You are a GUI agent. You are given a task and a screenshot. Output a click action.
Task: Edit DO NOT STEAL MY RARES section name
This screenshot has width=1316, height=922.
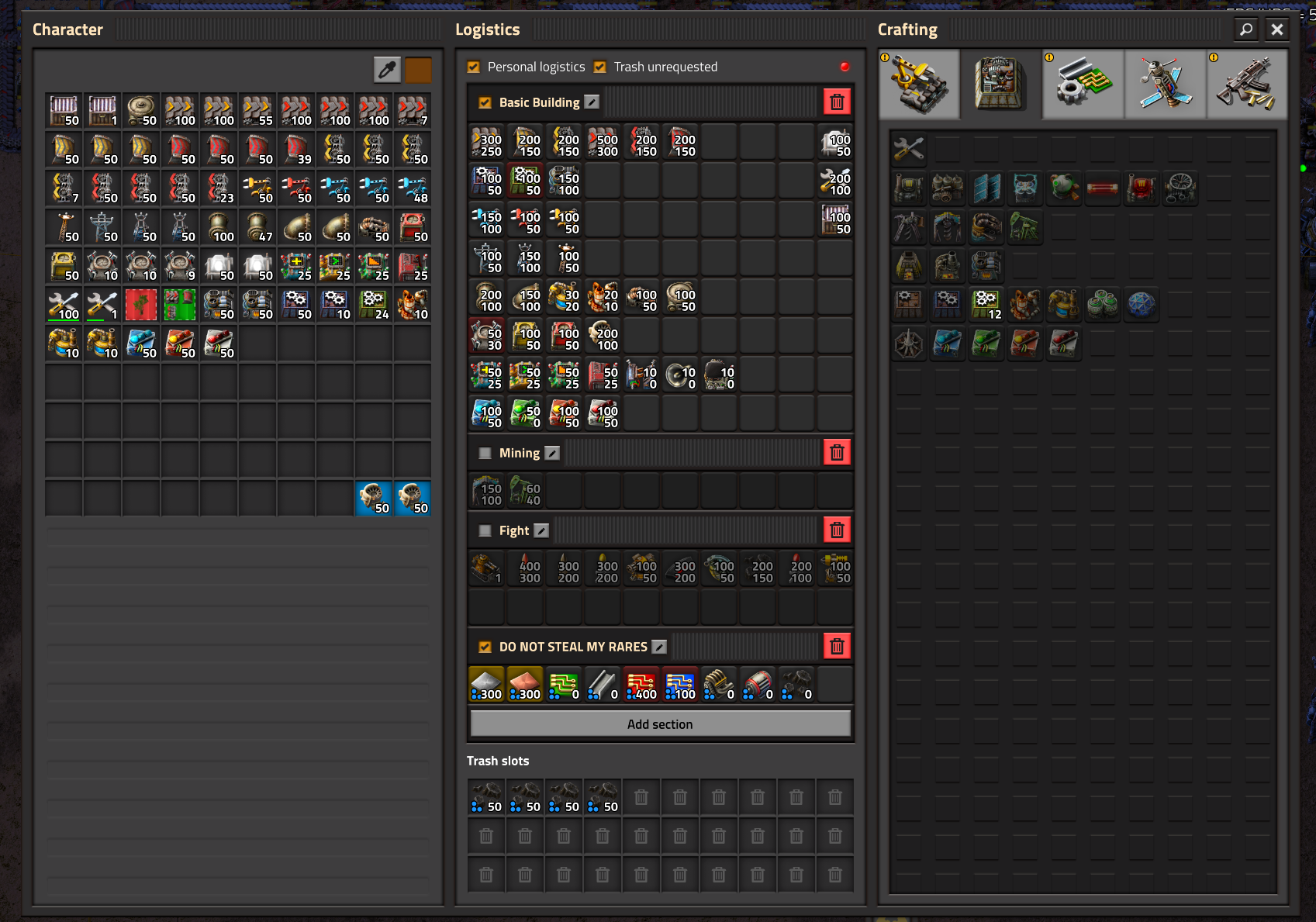pyautogui.click(x=659, y=647)
